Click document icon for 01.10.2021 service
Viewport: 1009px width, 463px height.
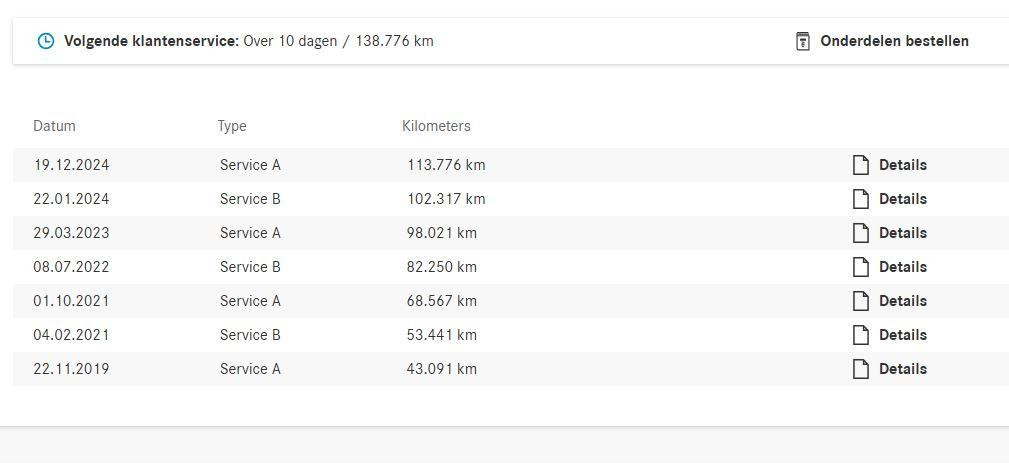tap(860, 301)
